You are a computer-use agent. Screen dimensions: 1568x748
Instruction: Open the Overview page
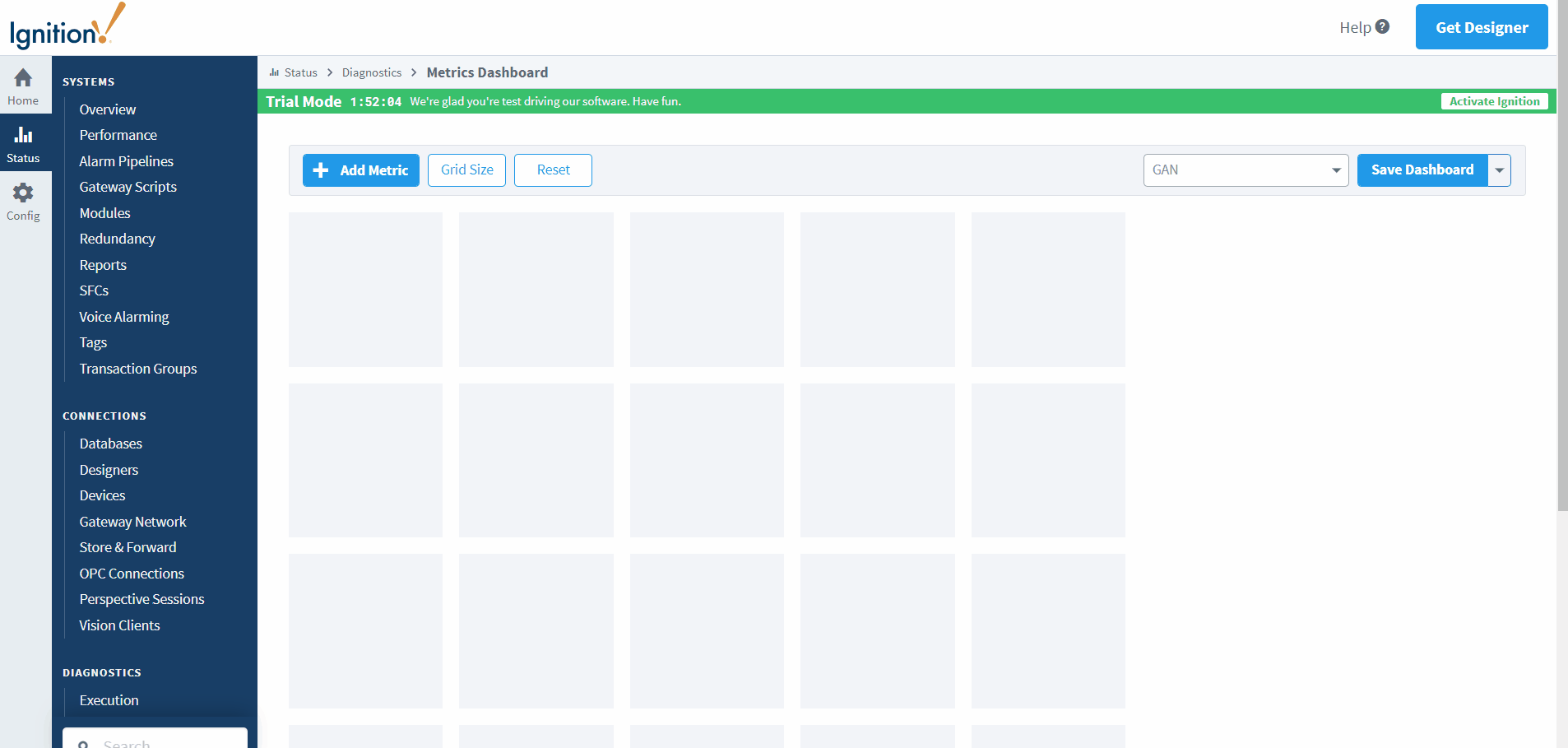[108, 109]
